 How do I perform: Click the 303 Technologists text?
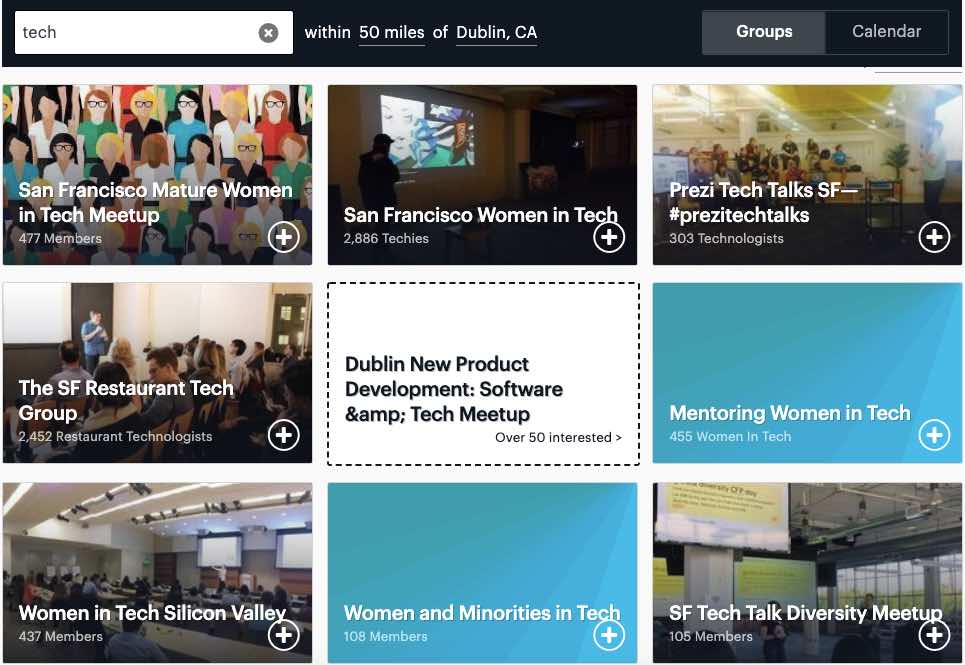coord(726,239)
